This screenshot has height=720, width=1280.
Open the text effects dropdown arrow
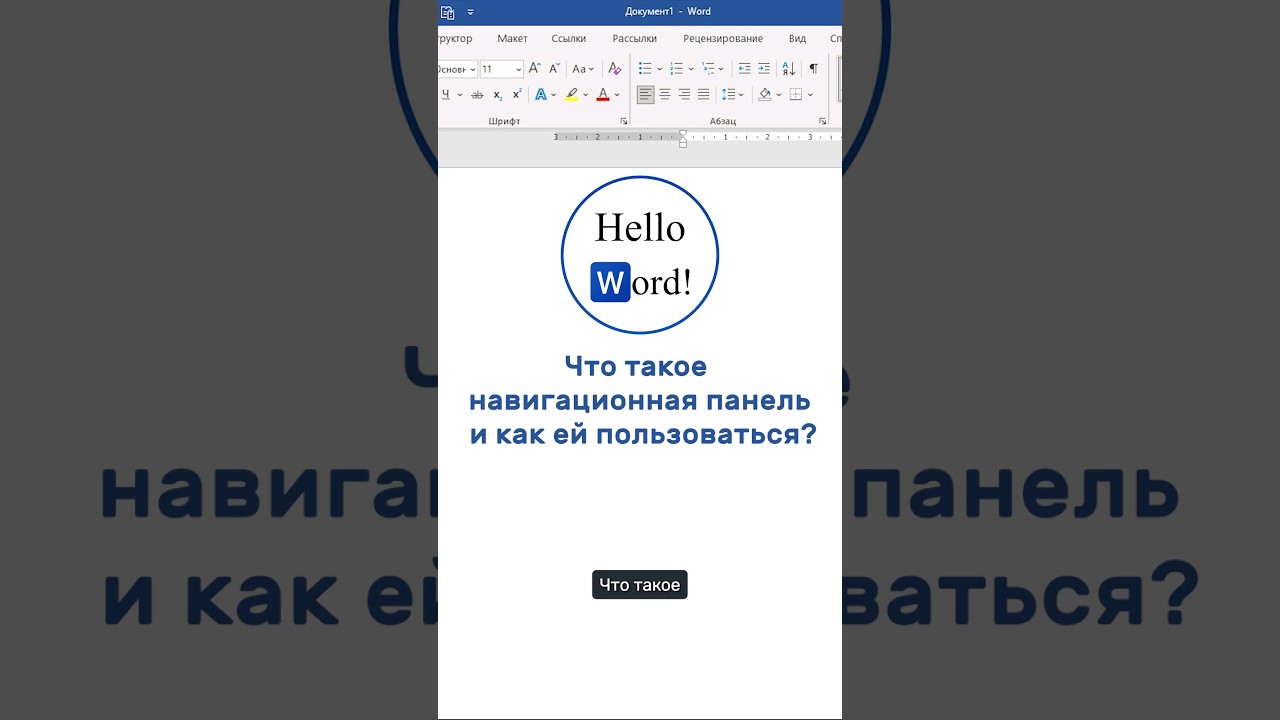click(x=554, y=95)
